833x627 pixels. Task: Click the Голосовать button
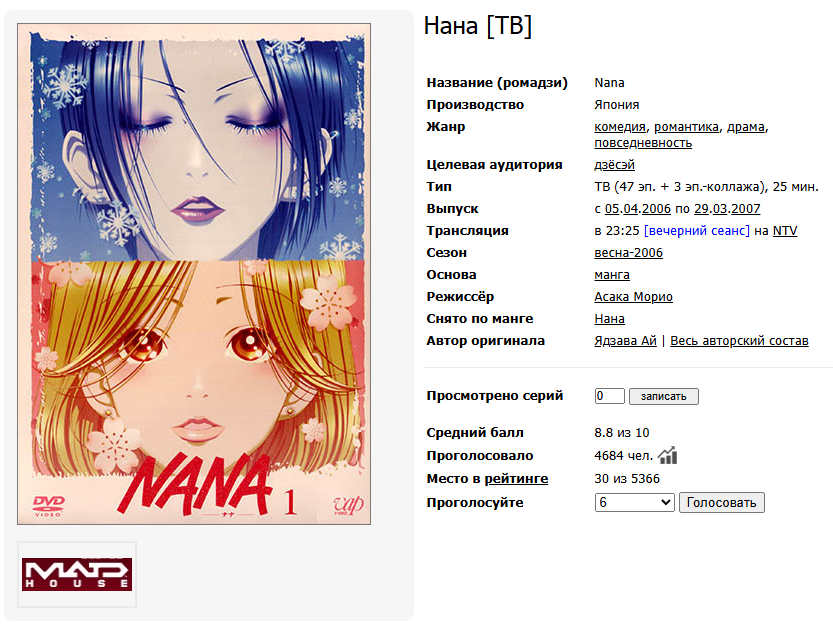point(721,503)
